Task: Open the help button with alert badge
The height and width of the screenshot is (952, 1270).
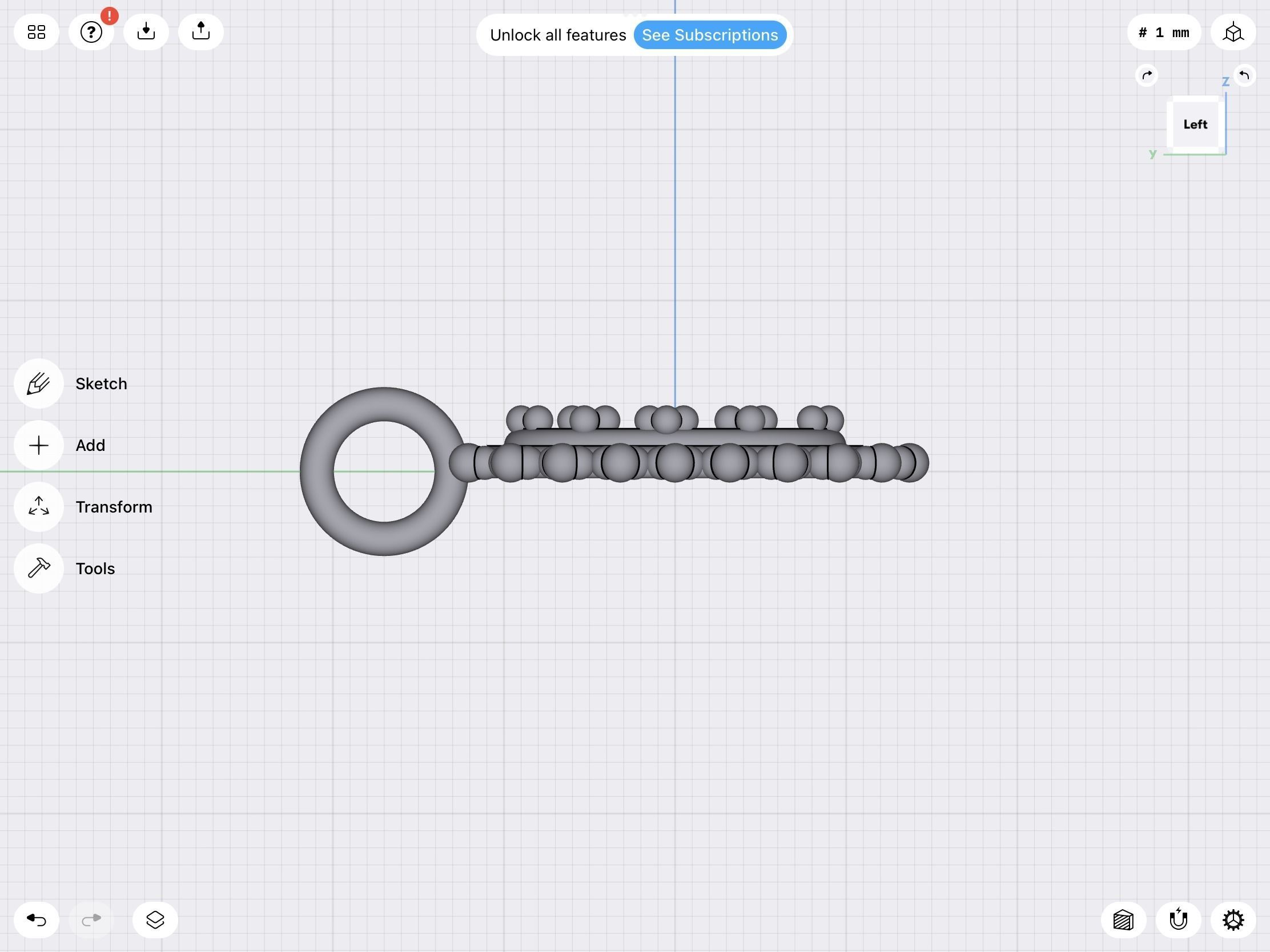Action: point(91,31)
